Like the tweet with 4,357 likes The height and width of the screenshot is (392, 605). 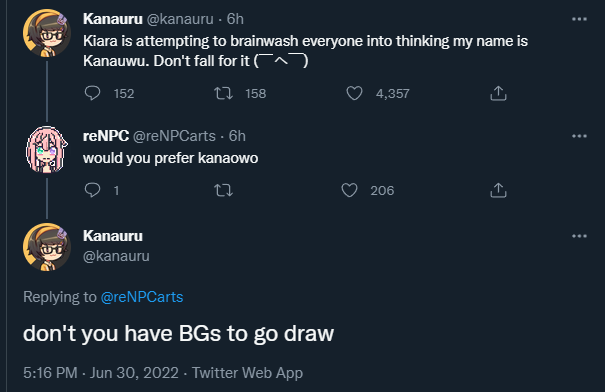click(x=354, y=93)
